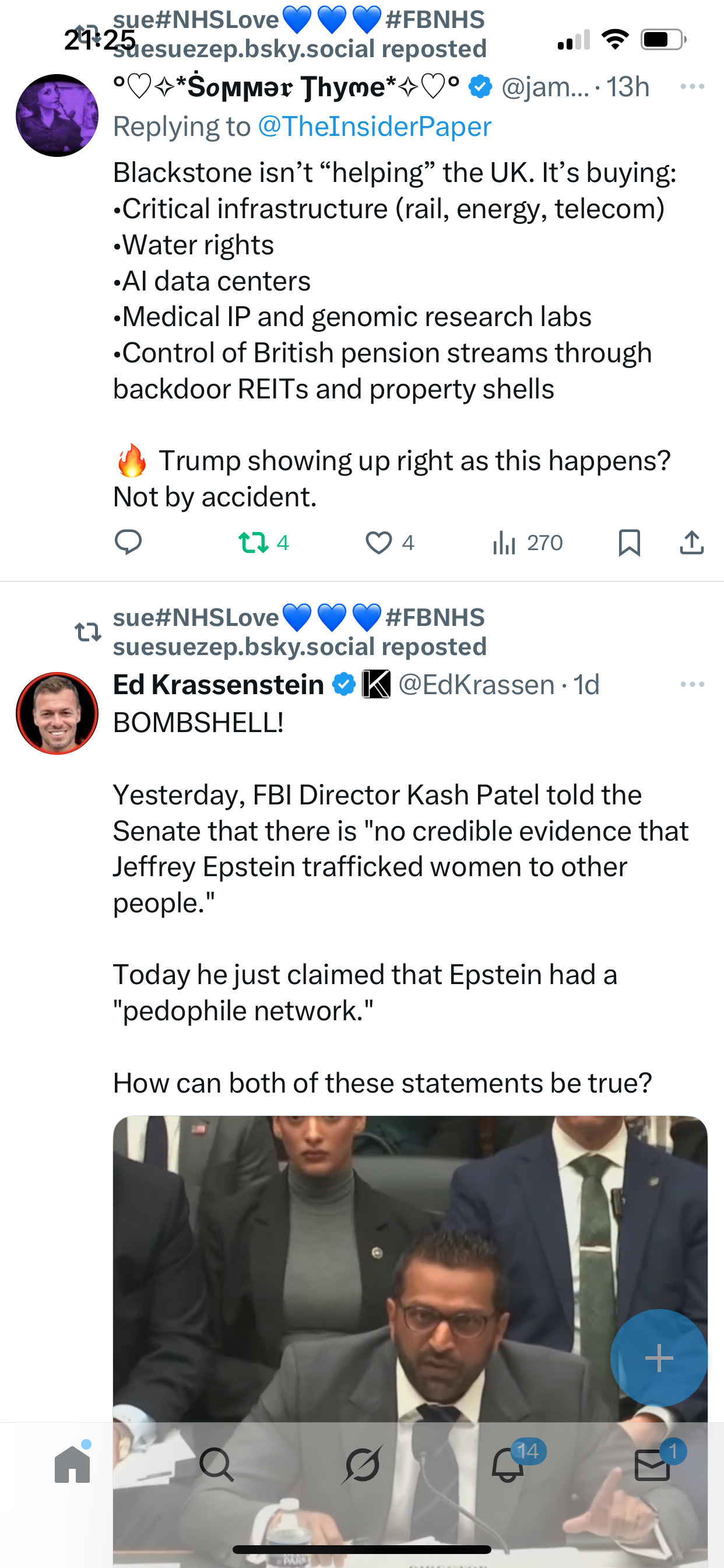Compose a new post with the plus button

(659, 1357)
